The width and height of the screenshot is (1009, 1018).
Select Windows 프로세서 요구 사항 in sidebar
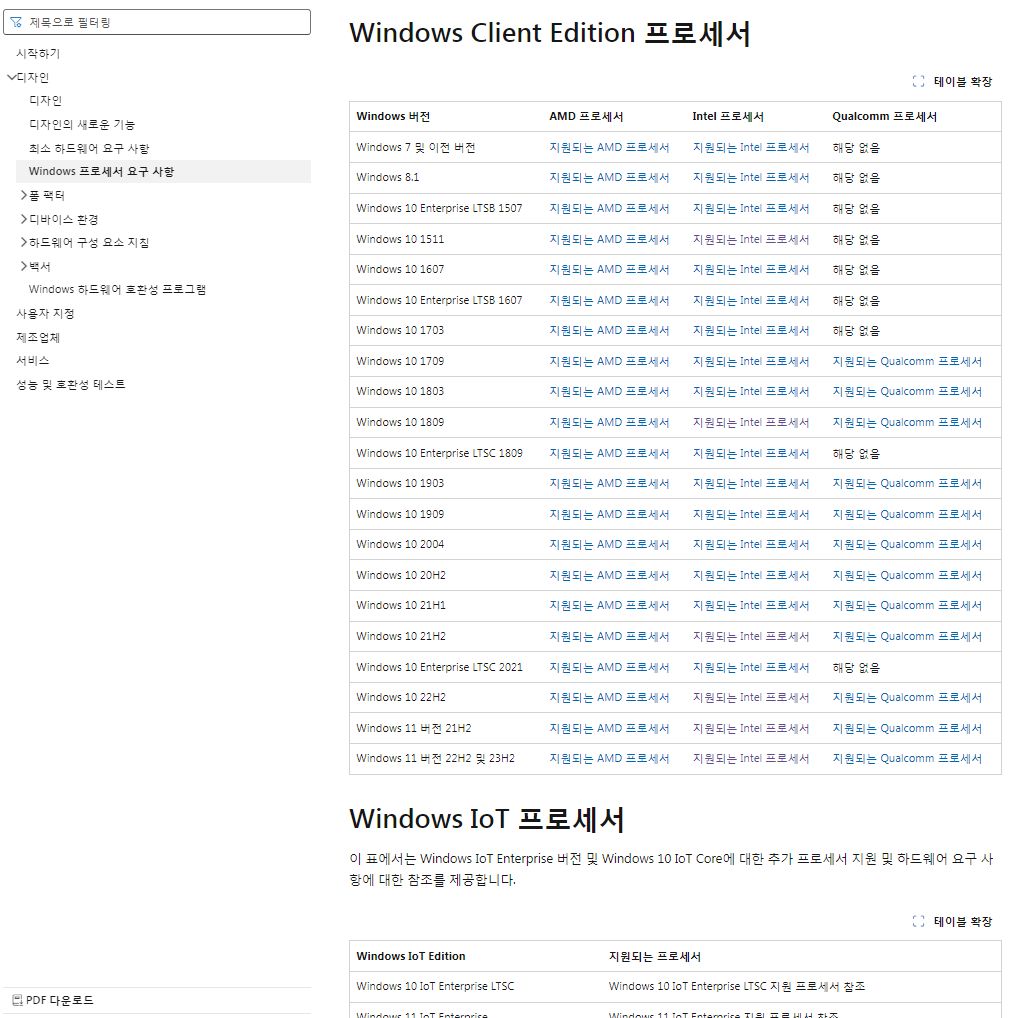coord(101,171)
